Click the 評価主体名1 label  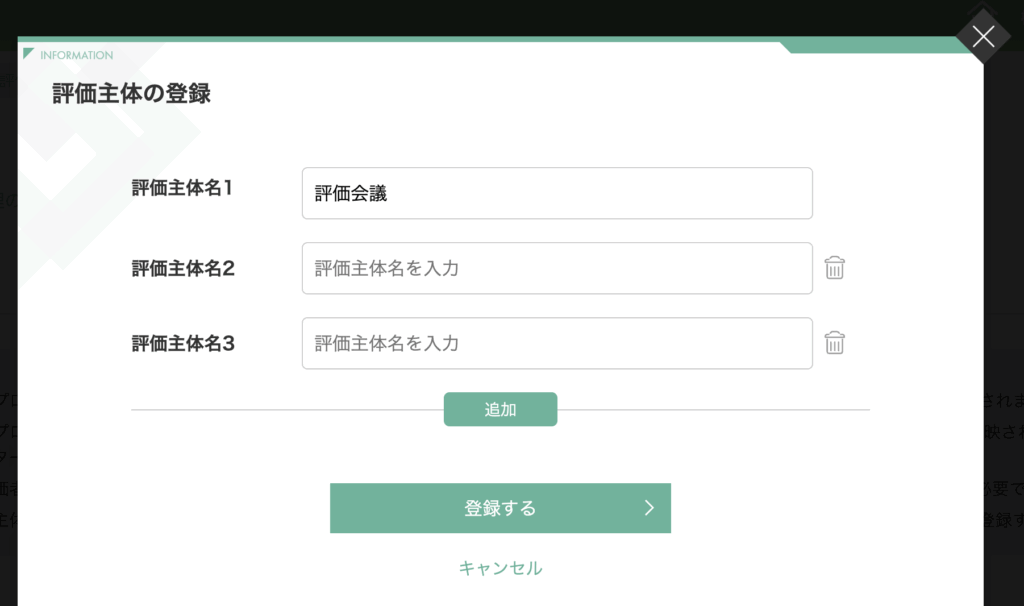182,188
